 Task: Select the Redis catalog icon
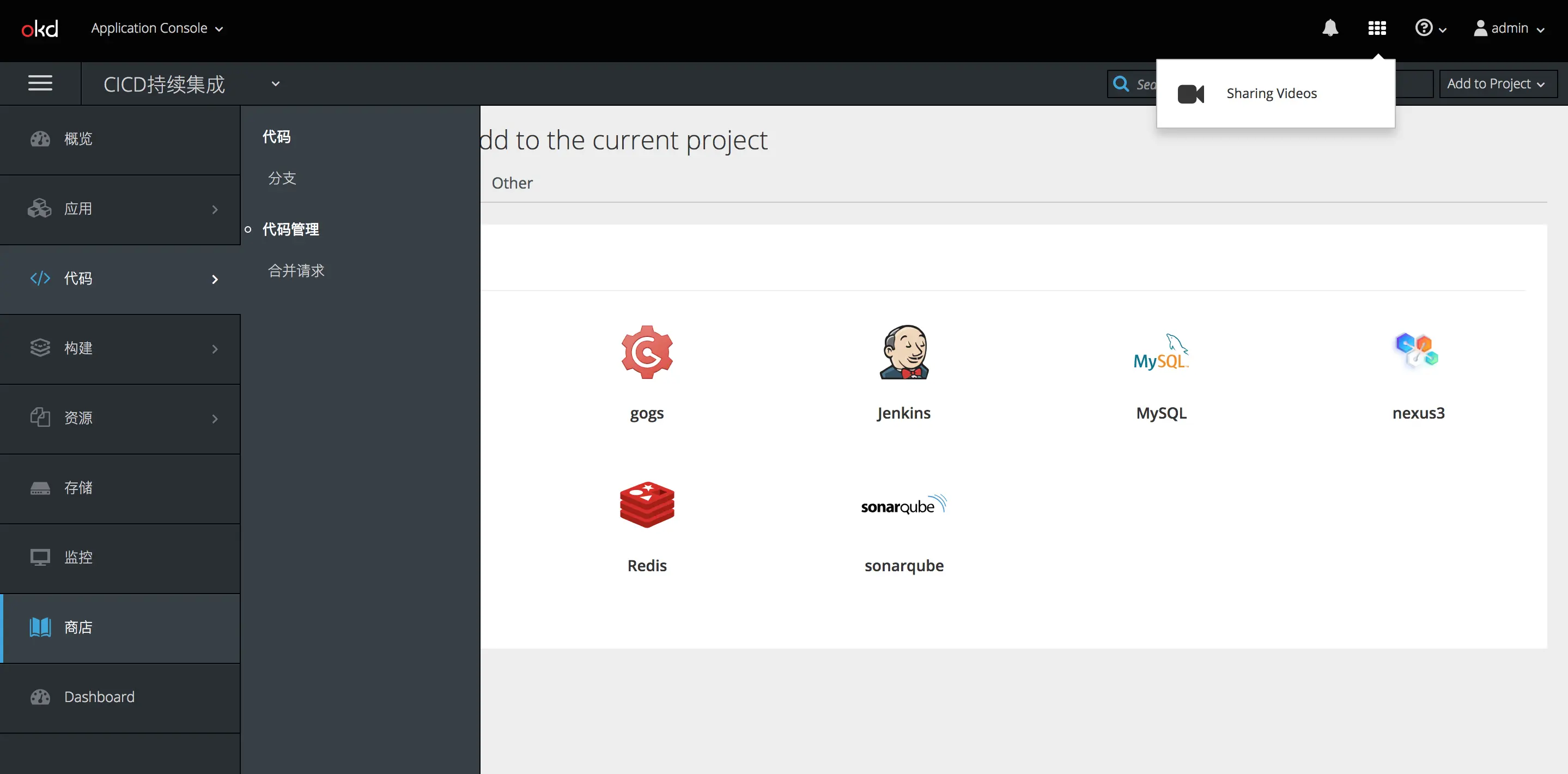[x=647, y=504]
